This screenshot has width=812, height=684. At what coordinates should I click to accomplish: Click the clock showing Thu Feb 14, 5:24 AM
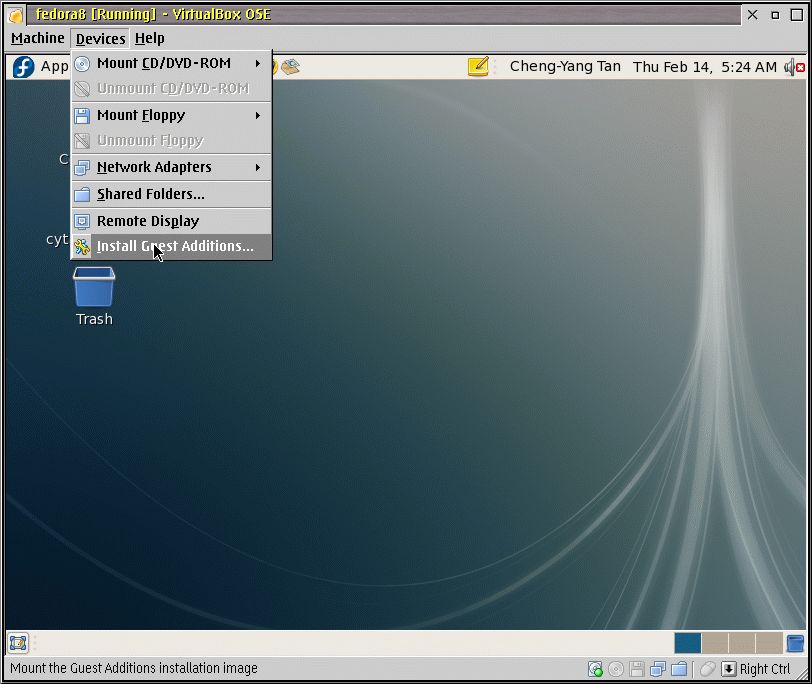click(x=705, y=67)
